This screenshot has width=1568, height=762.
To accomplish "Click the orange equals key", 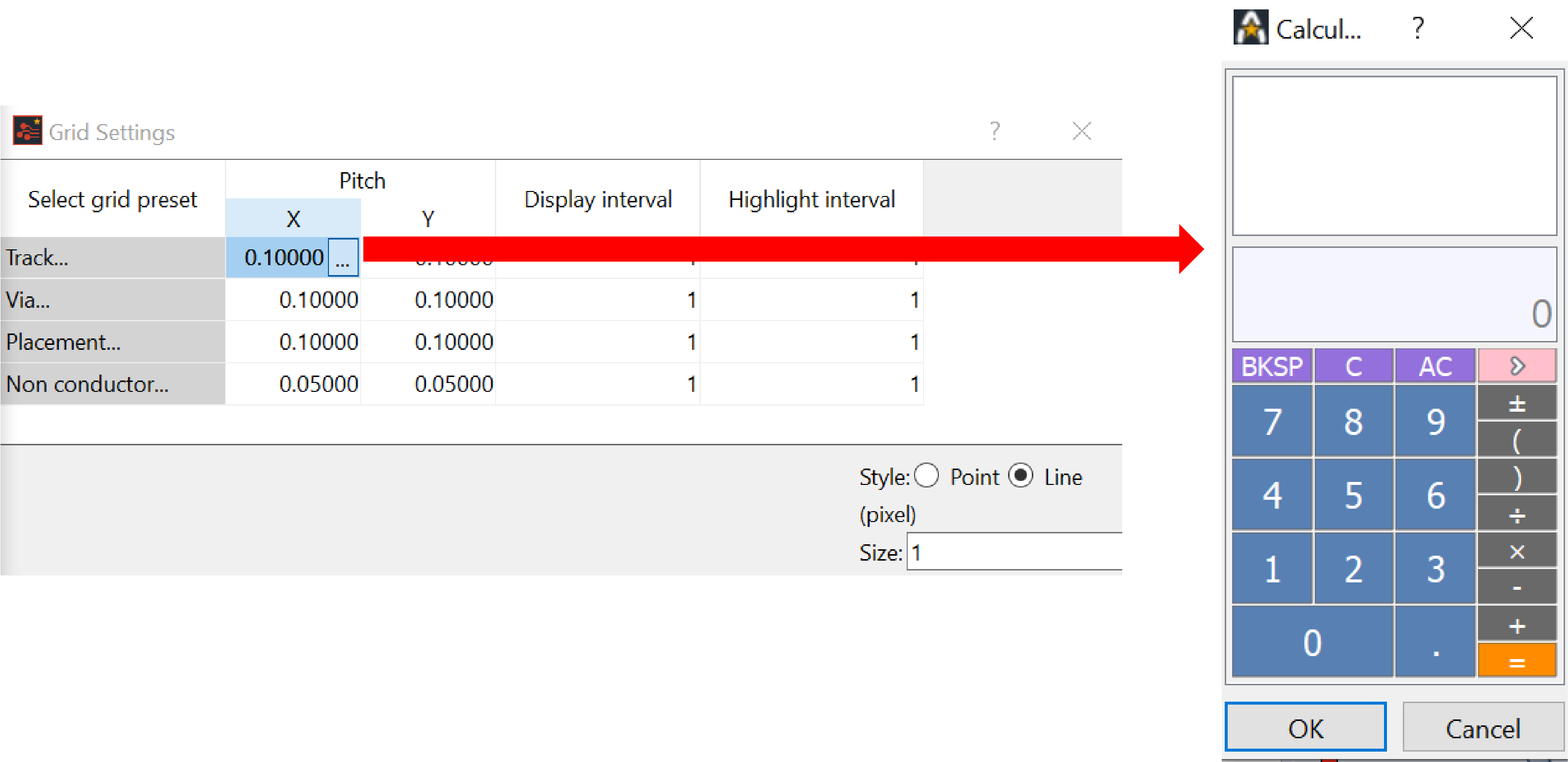I will click(x=1516, y=661).
